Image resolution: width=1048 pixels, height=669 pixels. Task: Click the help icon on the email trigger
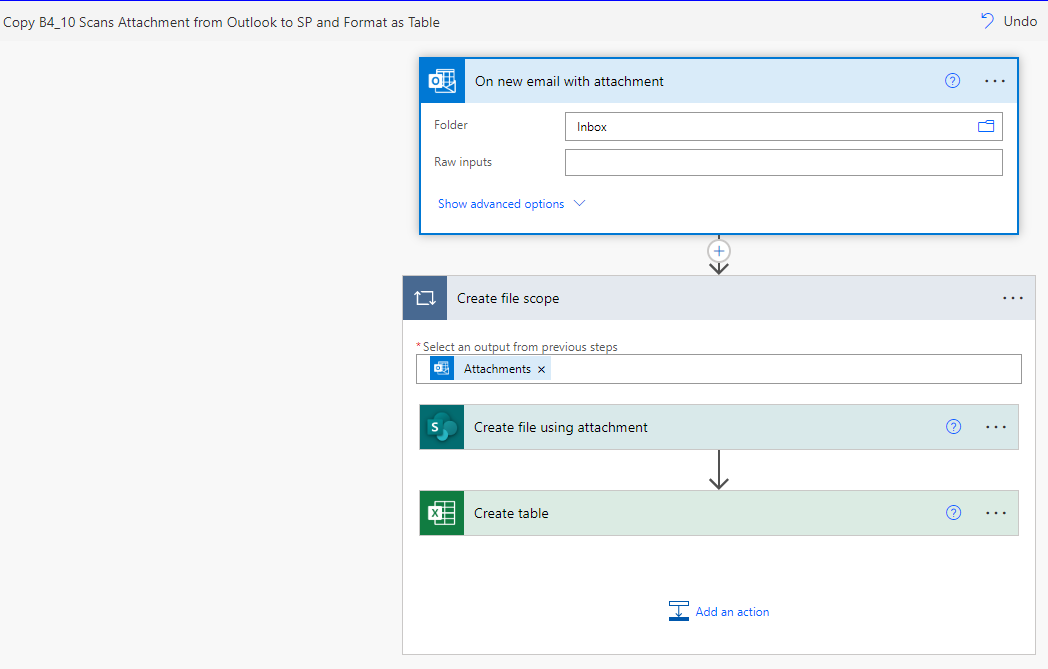952,81
